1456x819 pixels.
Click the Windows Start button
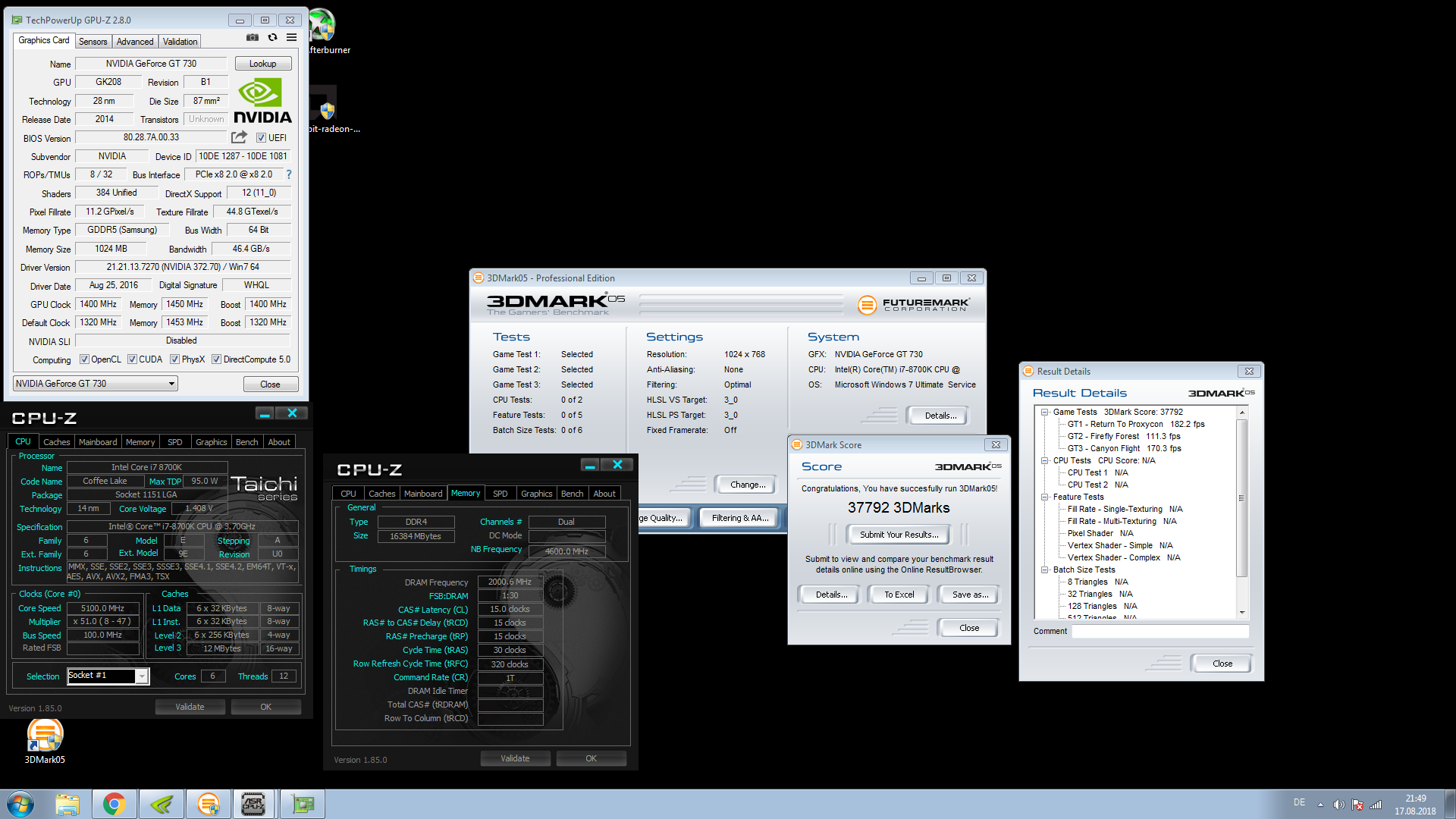(x=20, y=804)
